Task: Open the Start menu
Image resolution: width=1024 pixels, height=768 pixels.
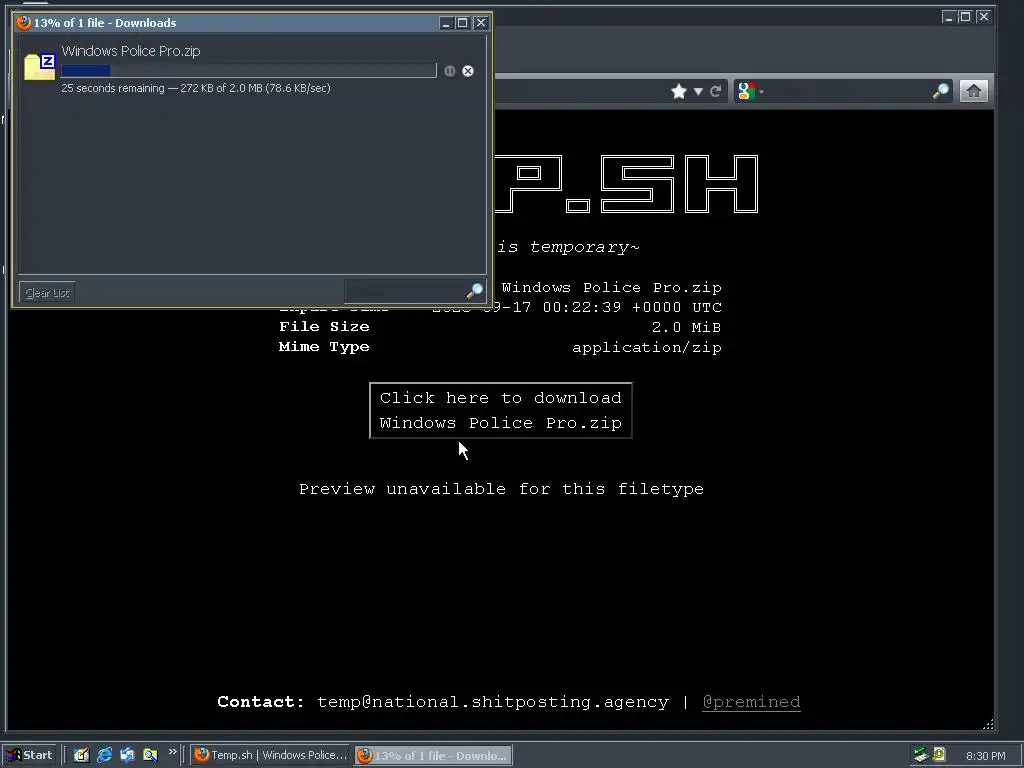Action: coord(29,755)
